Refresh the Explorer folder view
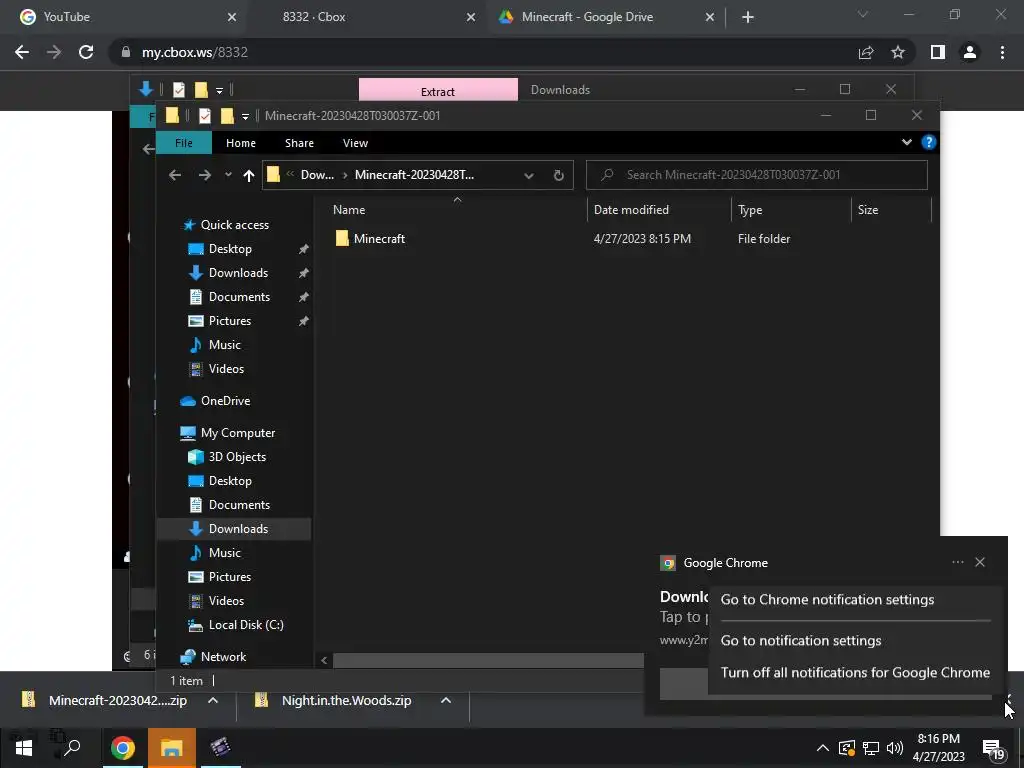This screenshot has width=1024, height=768. coord(558,175)
